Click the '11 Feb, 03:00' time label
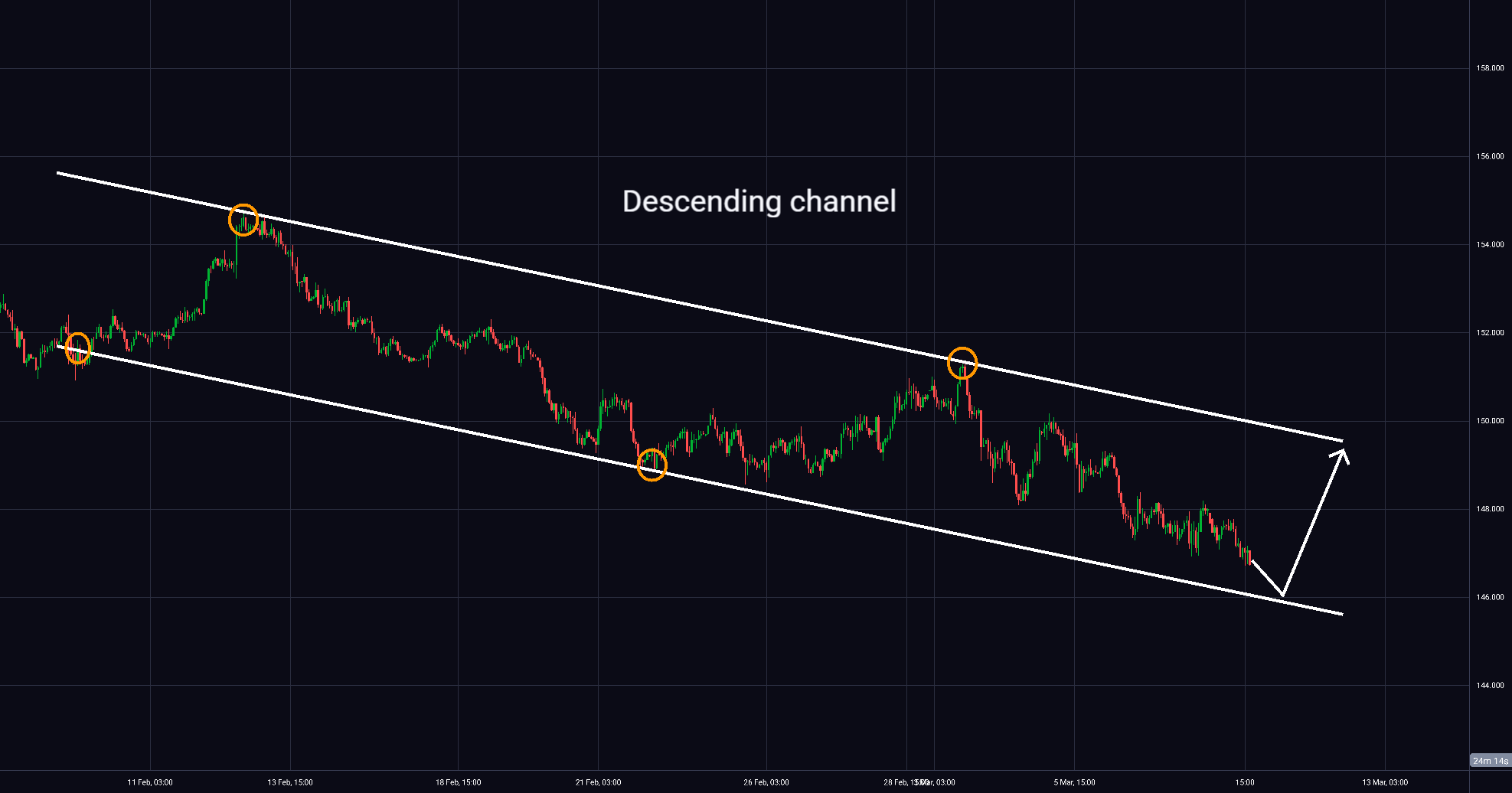This screenshot has width=1512, height=793. [150, 782]
